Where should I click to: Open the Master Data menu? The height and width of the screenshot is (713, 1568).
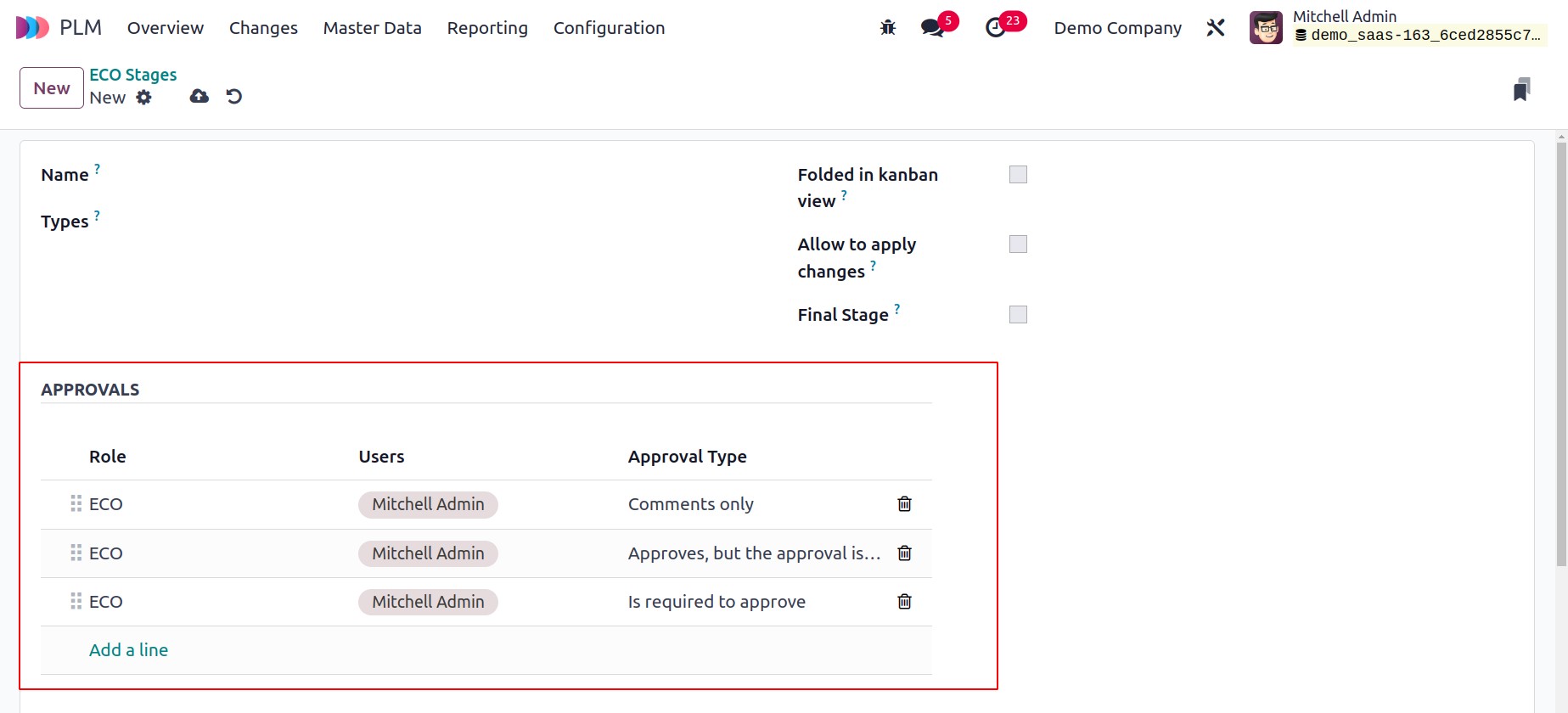pos(372,28)
